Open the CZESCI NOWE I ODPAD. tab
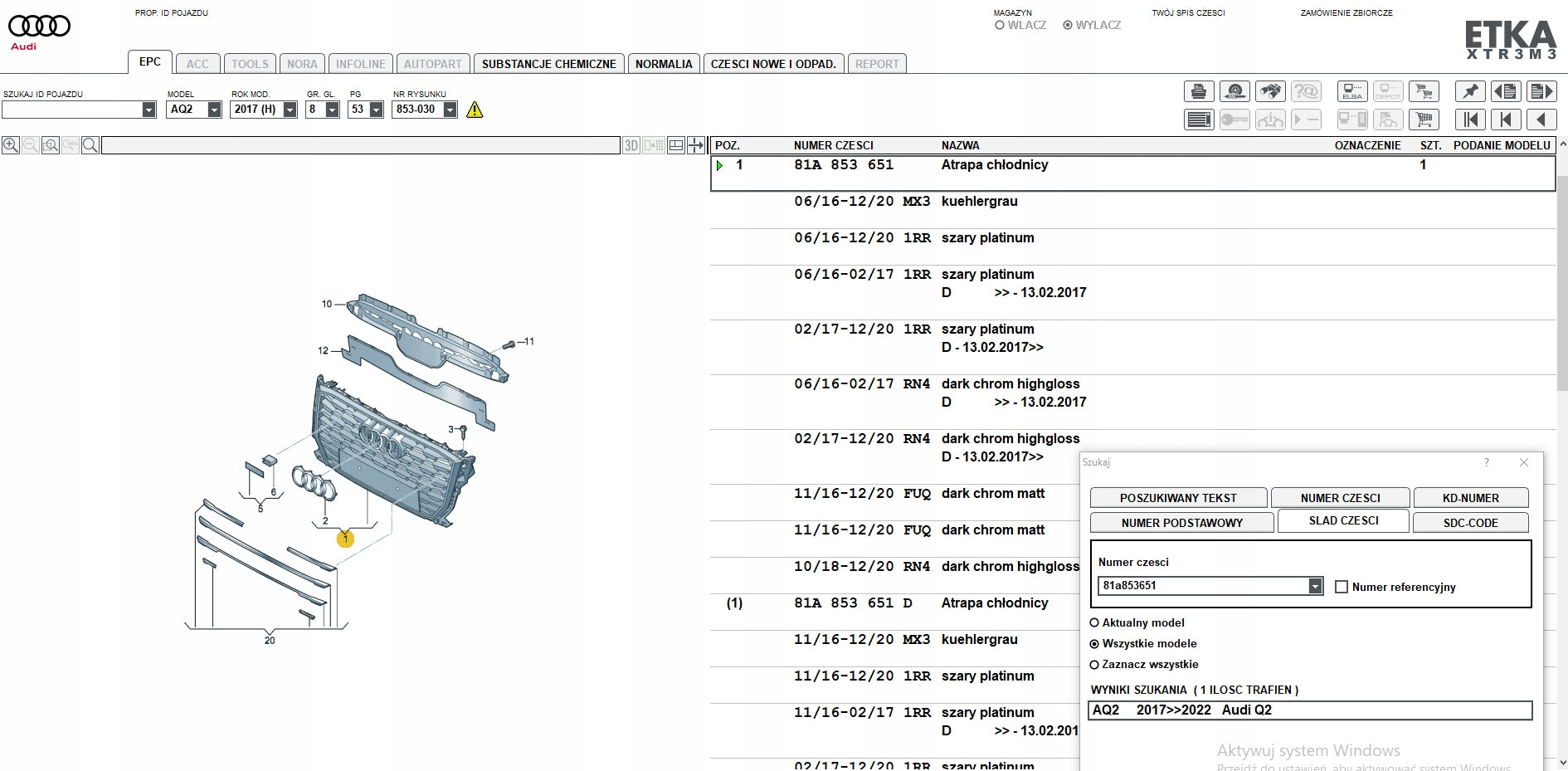 tap(773, 64)
